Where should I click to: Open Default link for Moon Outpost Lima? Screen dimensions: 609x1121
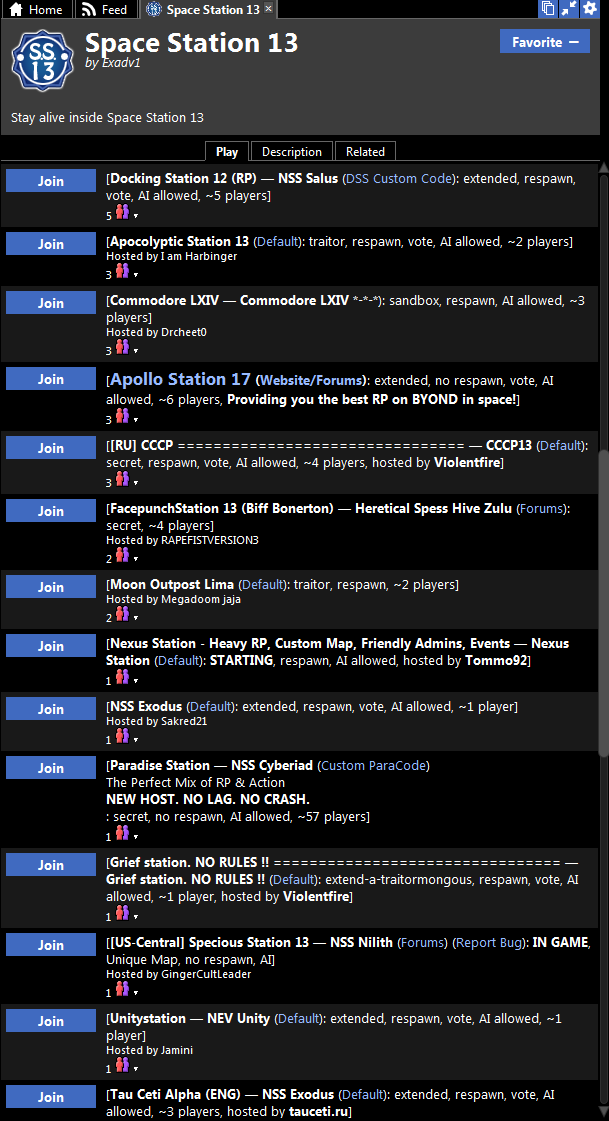pos(262,584)
